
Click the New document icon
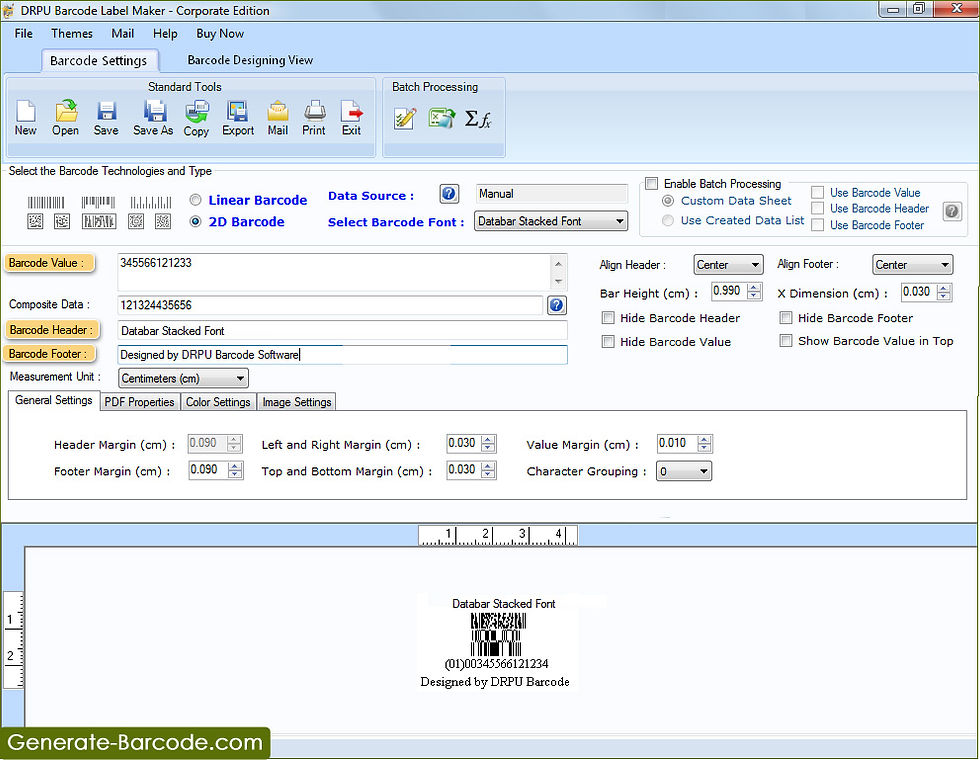[x=26, y=118]
